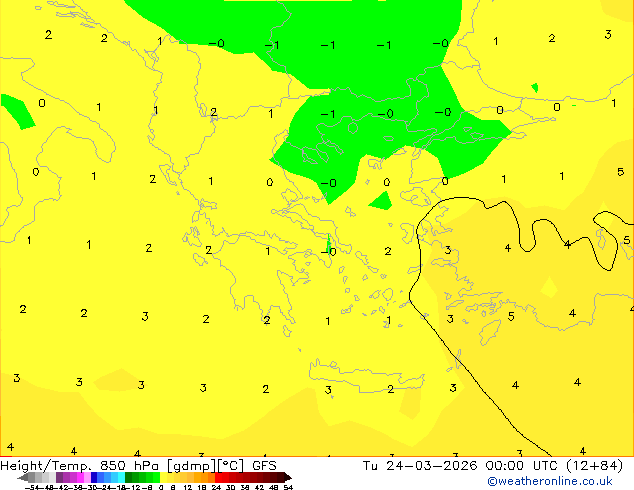Pick the dark green legend swatch

click(128, 477)
